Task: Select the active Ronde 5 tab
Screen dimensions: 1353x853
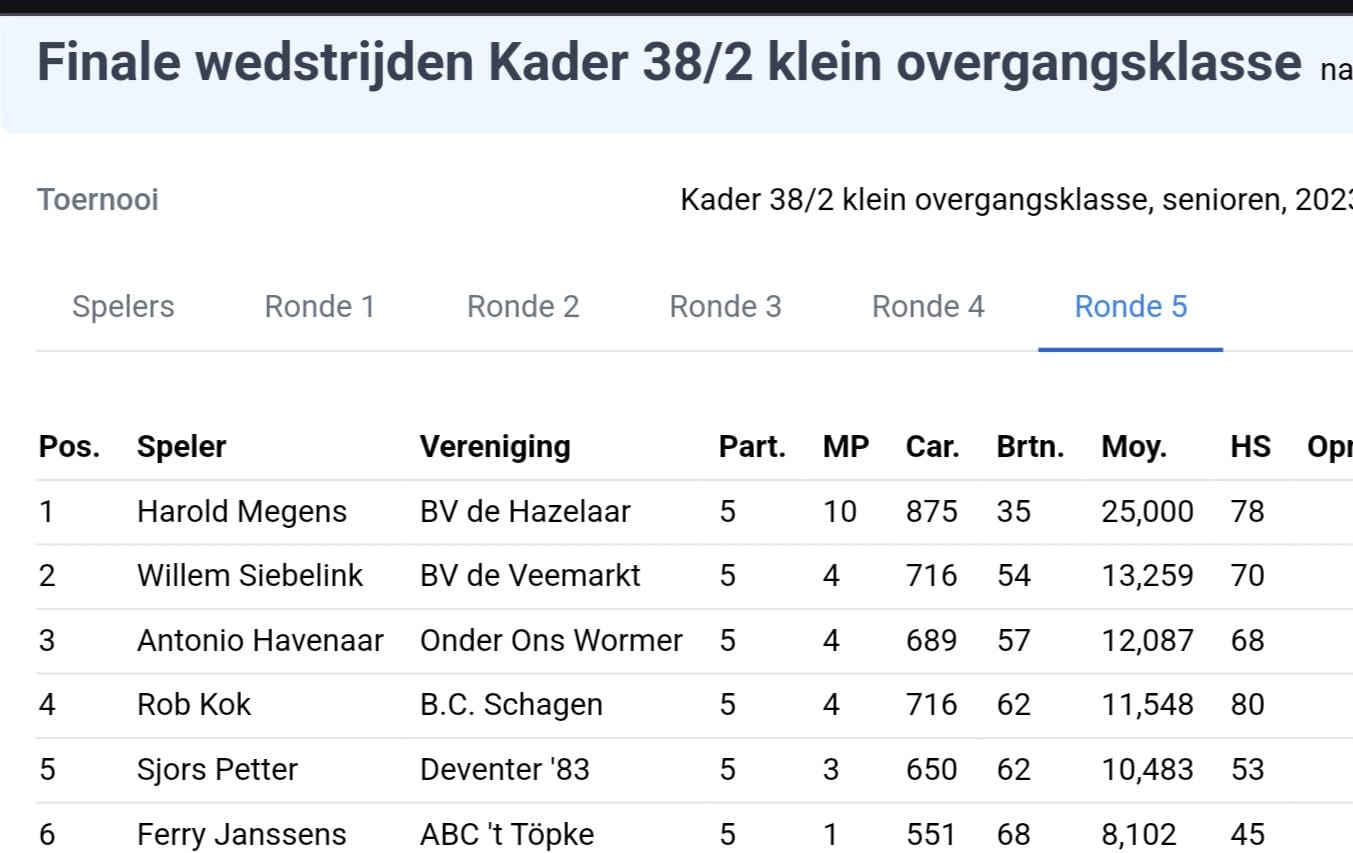Action: [1131, 306]
